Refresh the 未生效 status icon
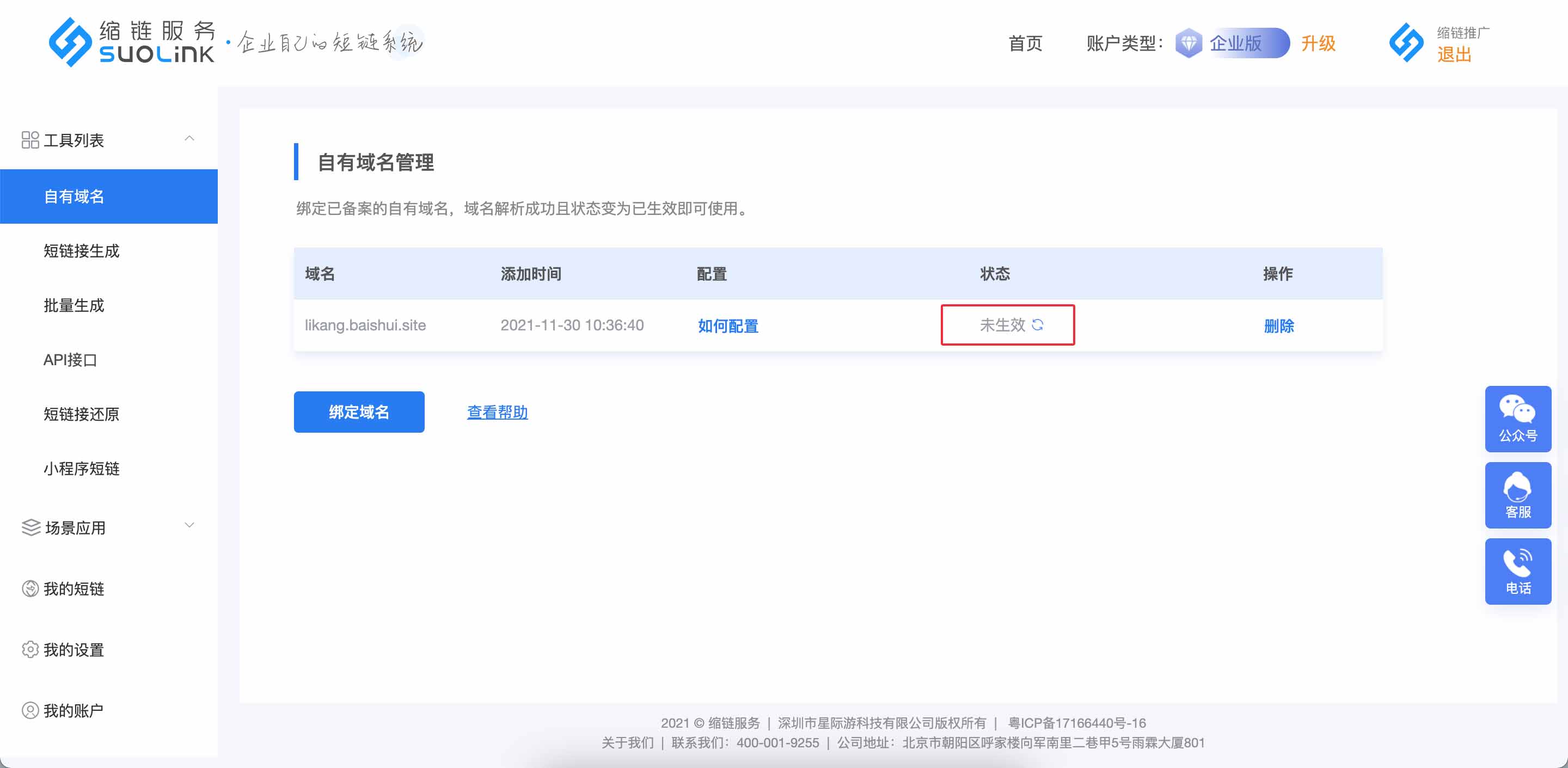Screen dimensions: 1568x768 tap(1038, 325)
